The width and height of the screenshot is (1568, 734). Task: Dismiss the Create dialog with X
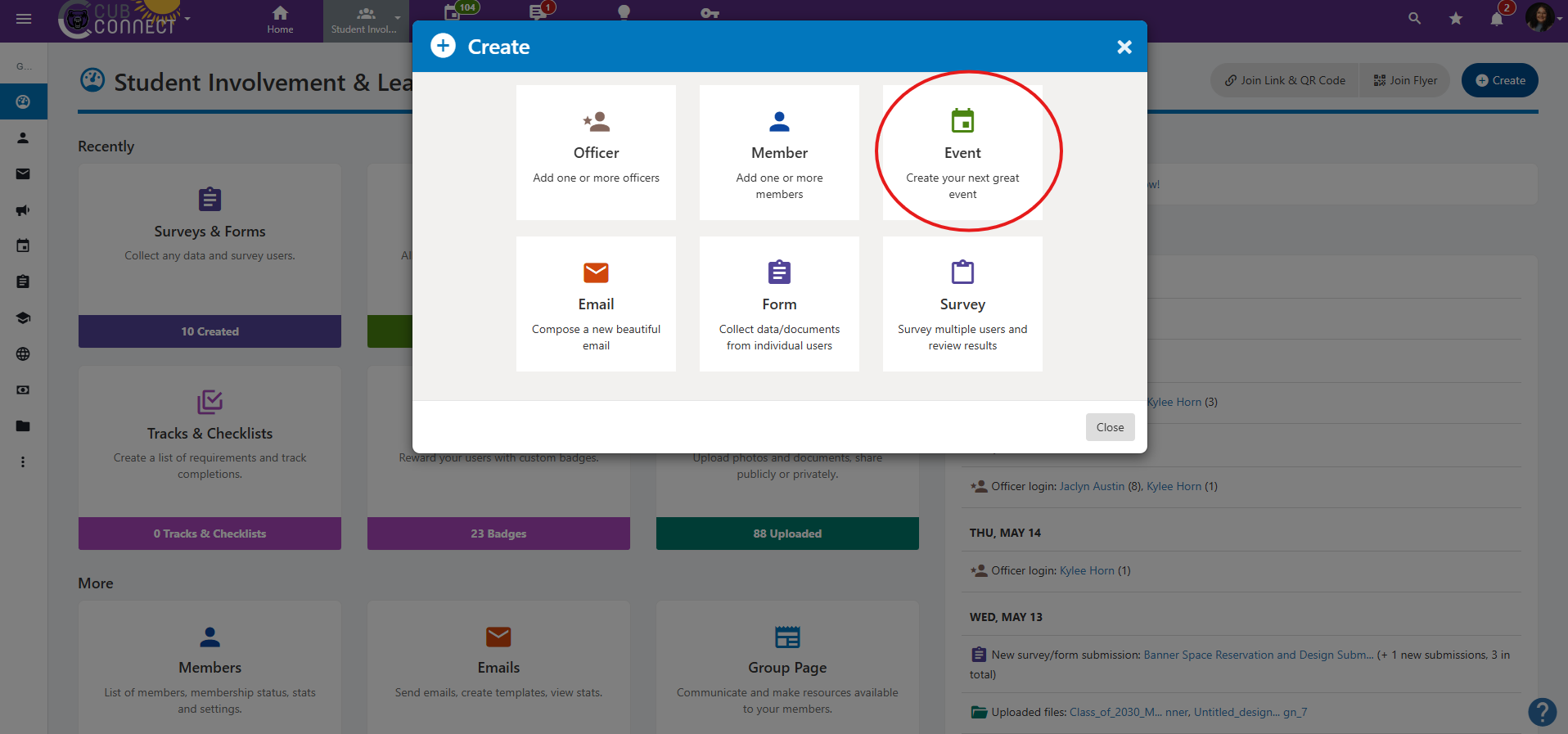[x=1124, y=47]
